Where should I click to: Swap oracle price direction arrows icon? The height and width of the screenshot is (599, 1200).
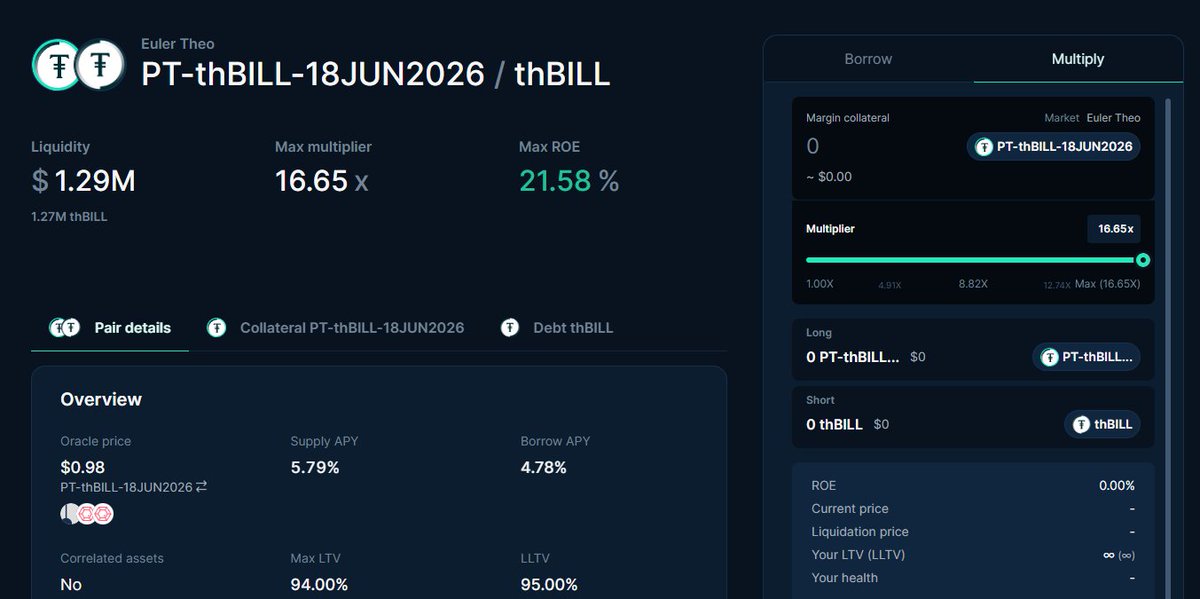point(201,487)
